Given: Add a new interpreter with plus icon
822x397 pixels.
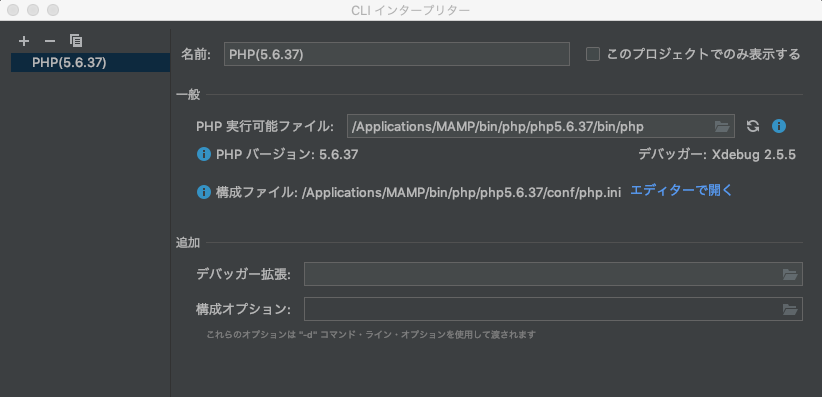Looking at the screenshot, I should (x=24, y=41).
